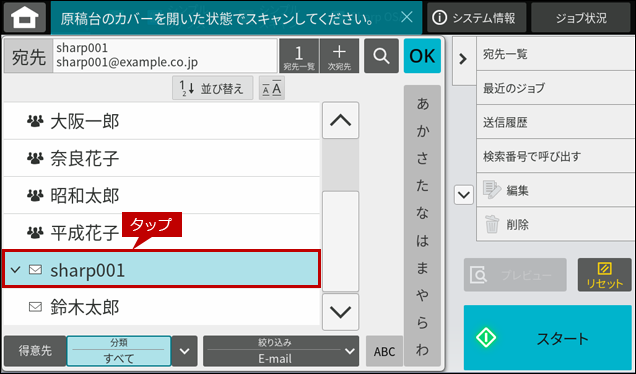Image resolution: width=636 pixels, height=374 pixels.
Task: Select group contact 昭和太郎
Action: point(162,196)
